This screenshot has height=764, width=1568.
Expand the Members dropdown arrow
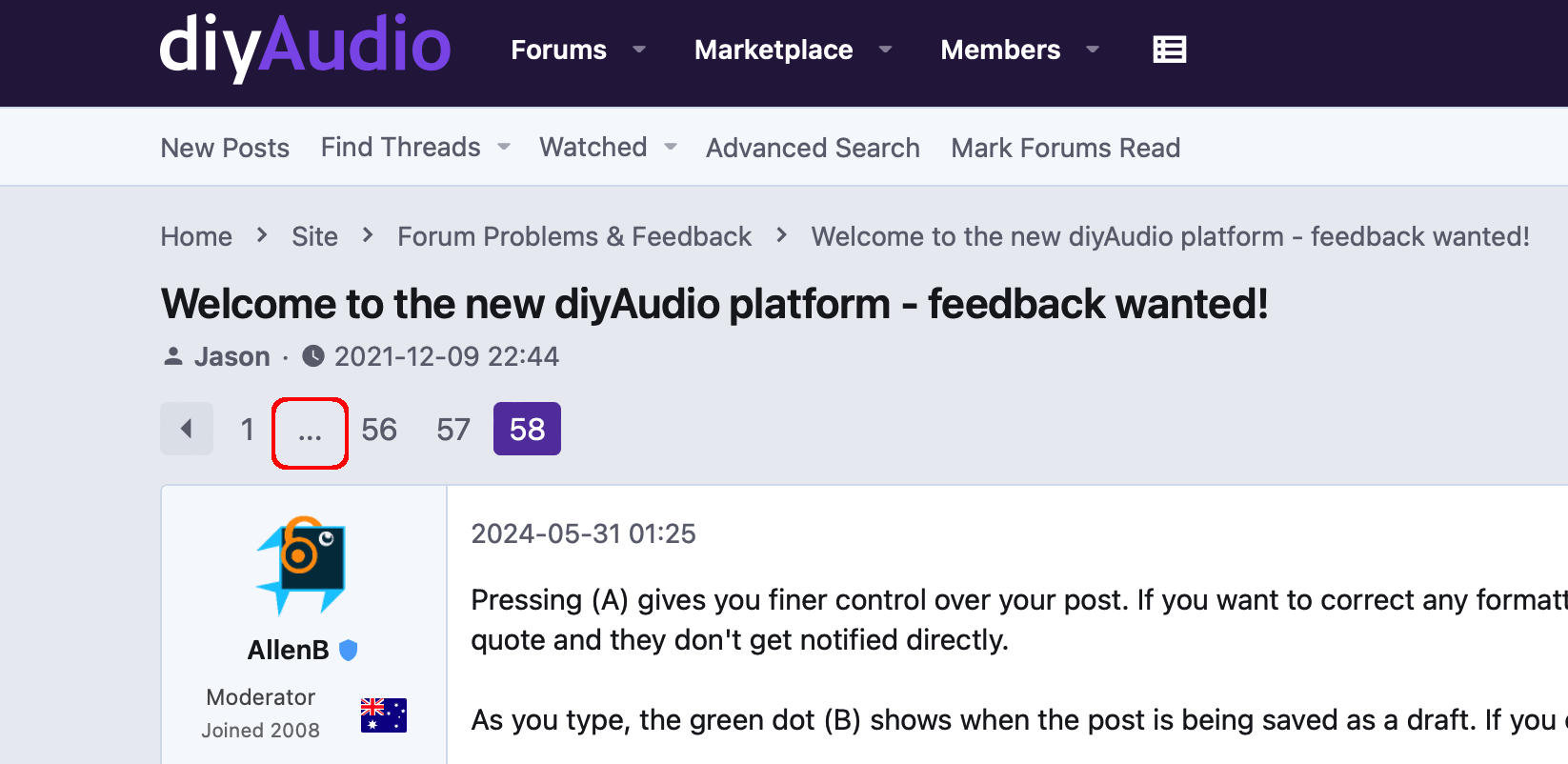click(1093, 50)
